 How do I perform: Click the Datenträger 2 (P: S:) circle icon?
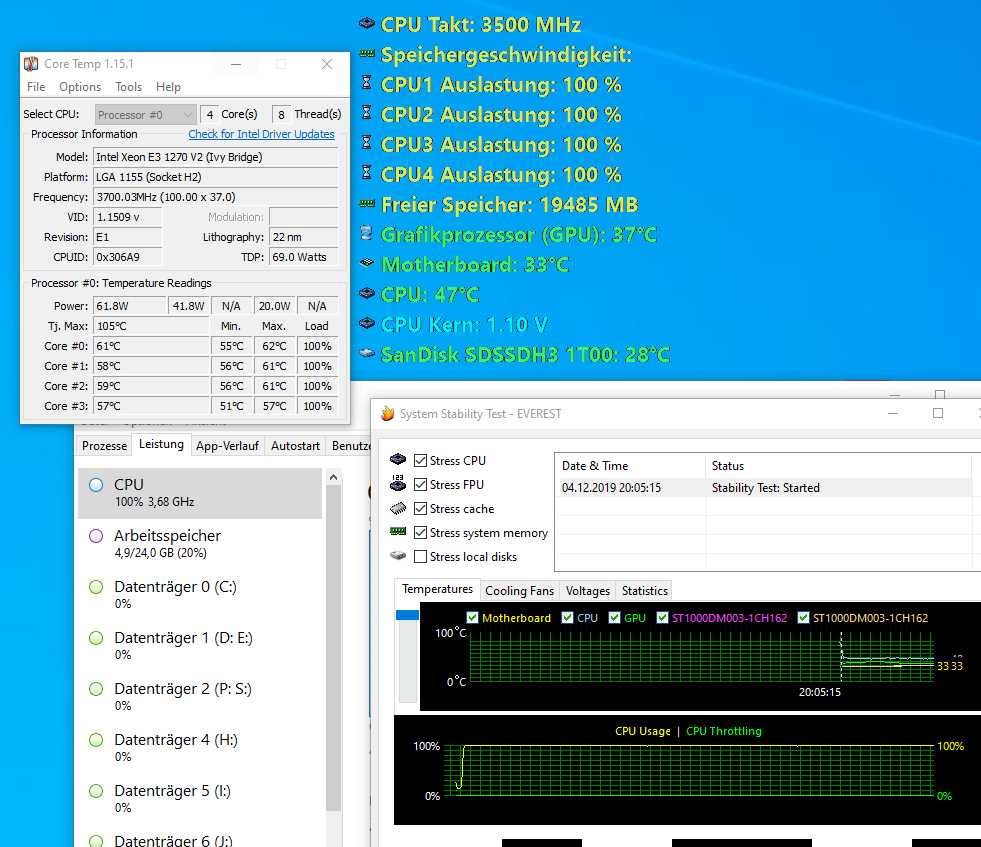click(x=96, y=689)
